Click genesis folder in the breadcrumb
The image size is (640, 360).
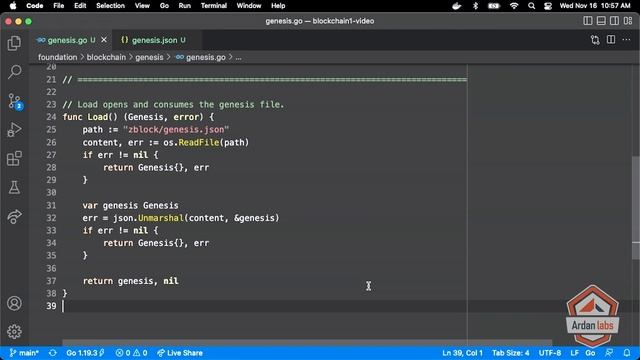point(149,57)
